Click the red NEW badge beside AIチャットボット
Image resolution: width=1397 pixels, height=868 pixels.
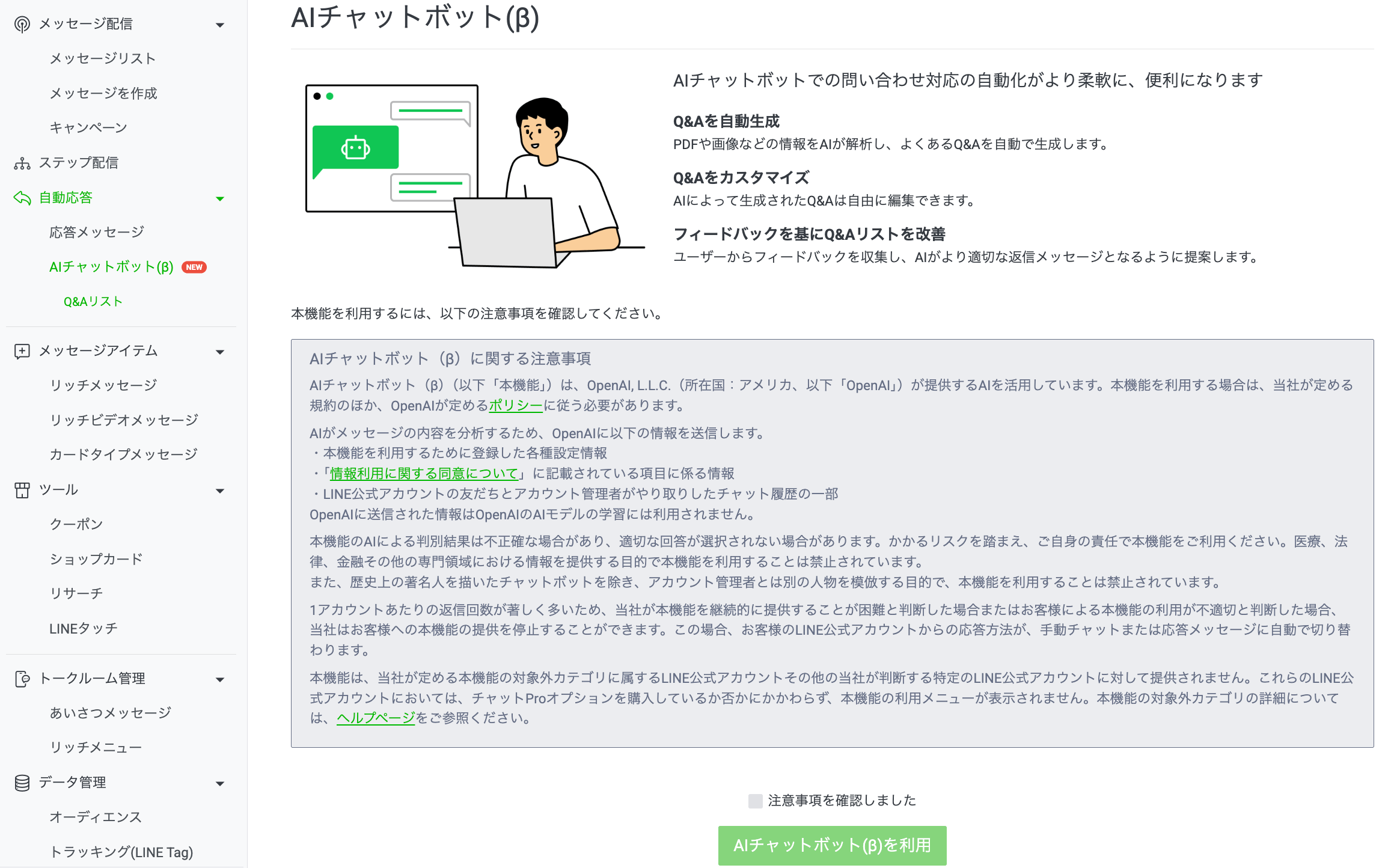coord(194,267)
